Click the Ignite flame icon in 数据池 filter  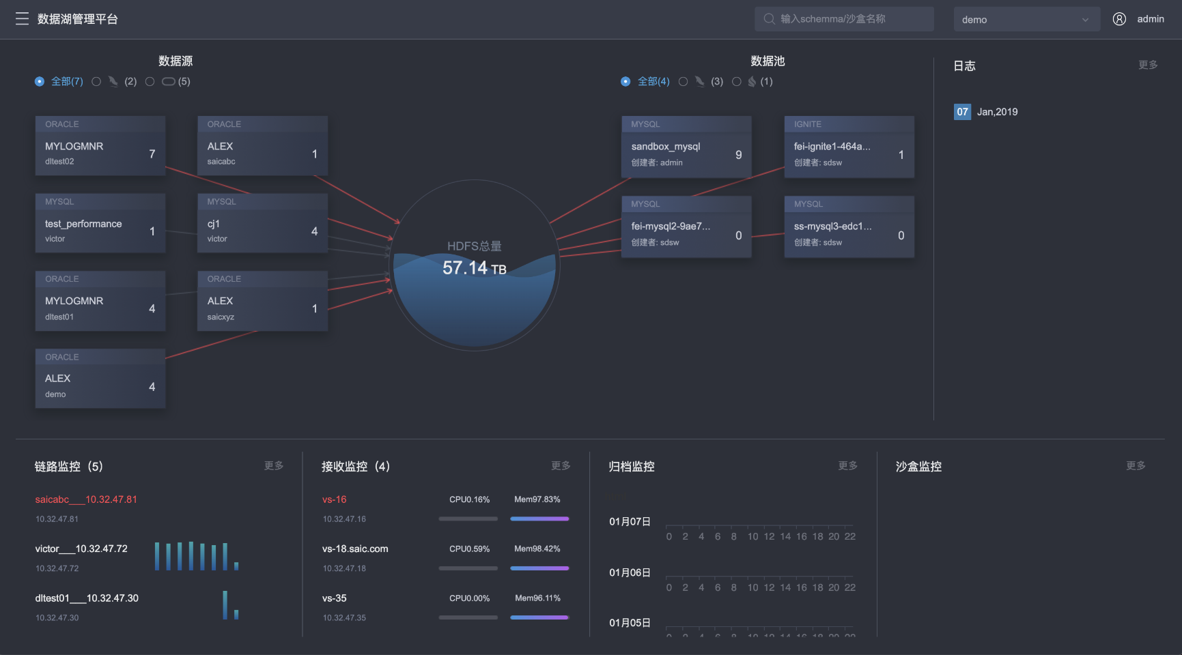(x=752, y=82)
